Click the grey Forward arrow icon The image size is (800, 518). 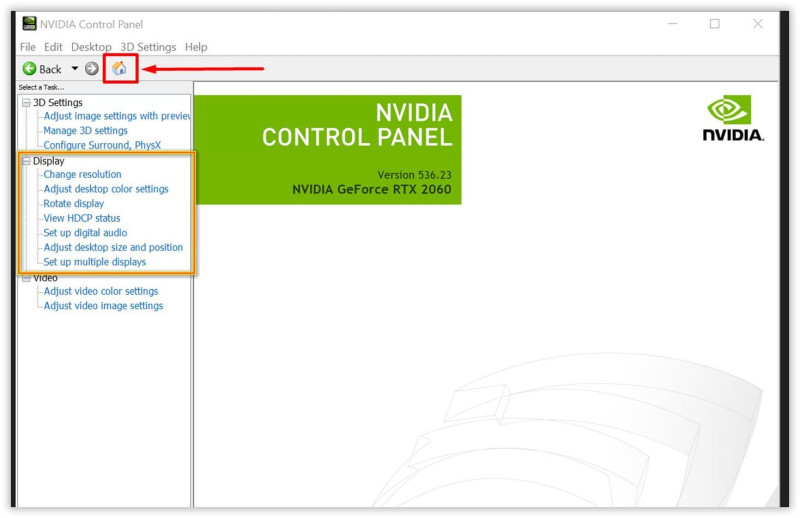[x=92, y=68]
